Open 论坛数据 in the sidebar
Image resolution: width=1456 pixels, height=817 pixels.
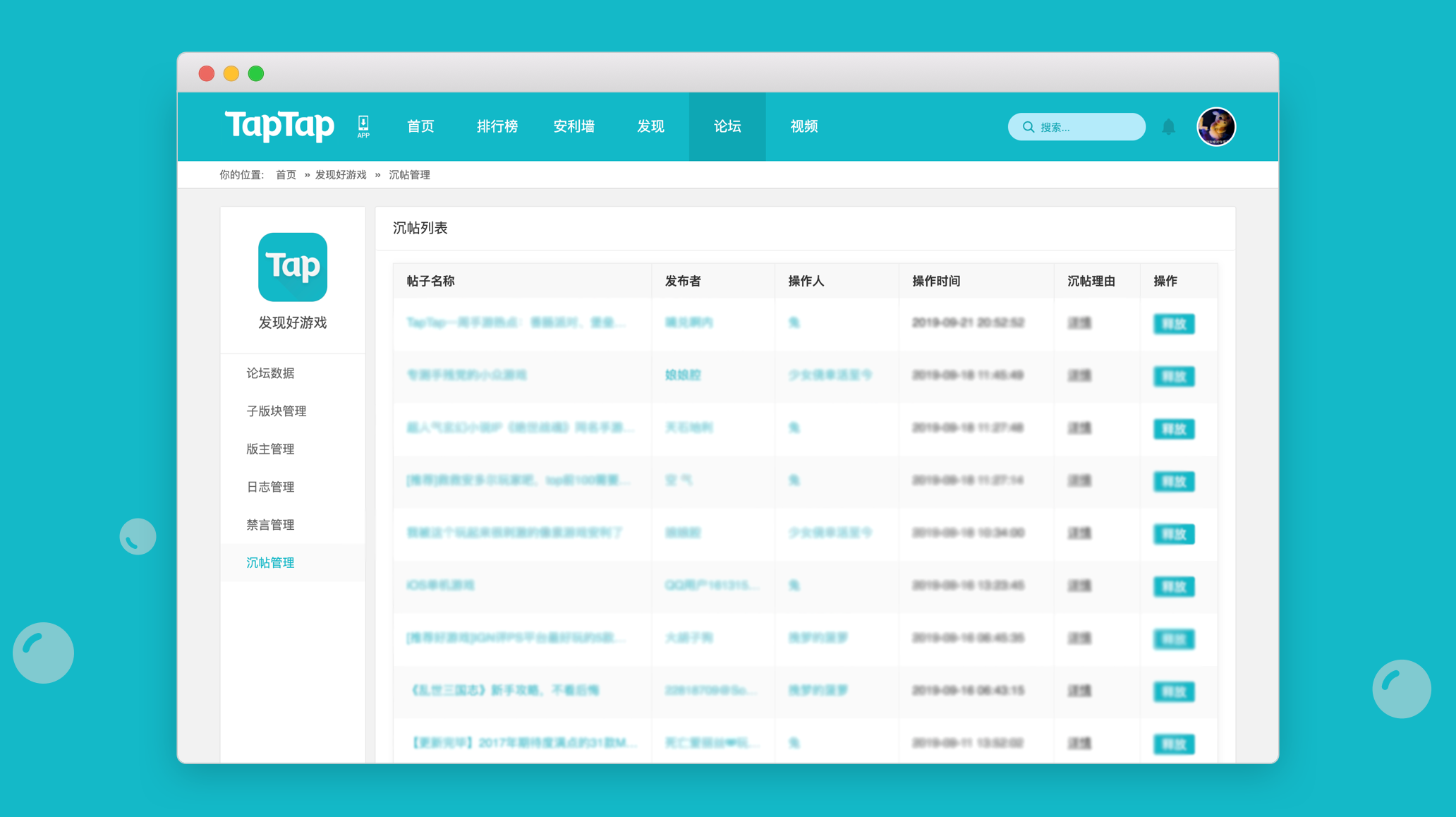click(x=270, y=373)
